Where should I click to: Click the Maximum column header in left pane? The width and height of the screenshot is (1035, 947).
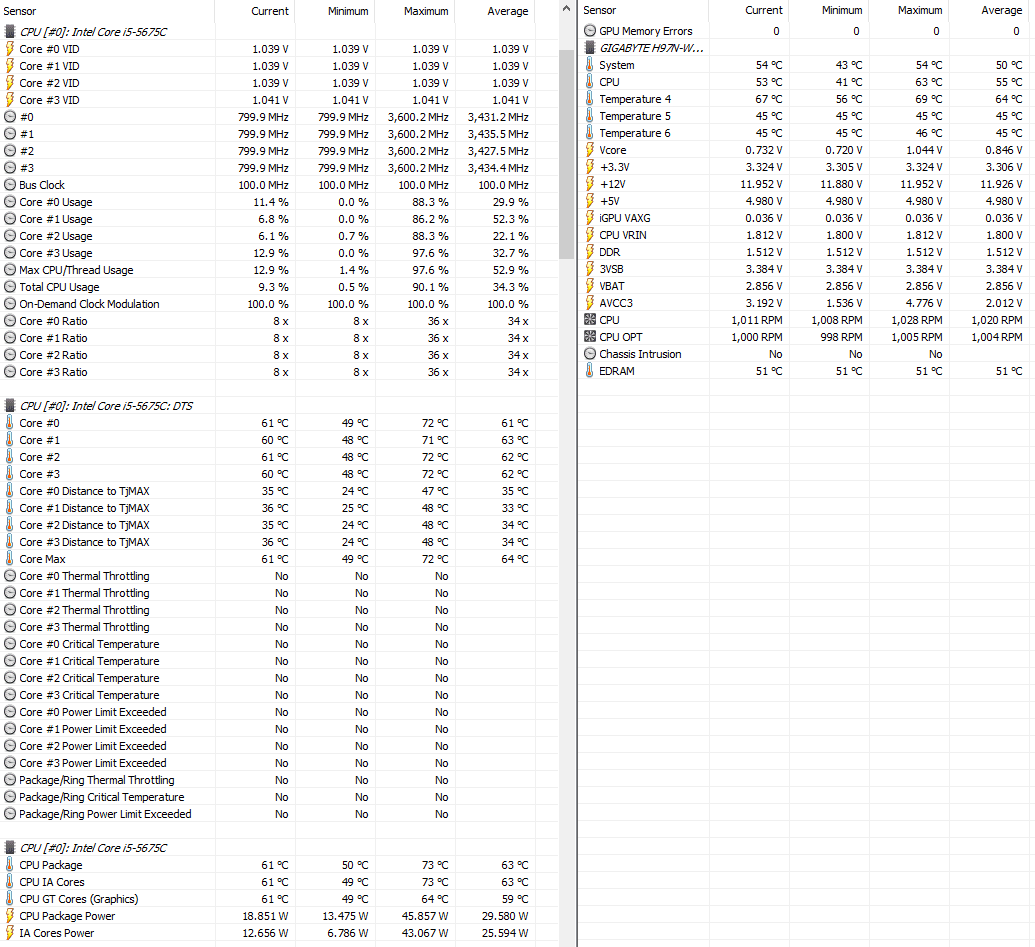click(x=415, y=11)
